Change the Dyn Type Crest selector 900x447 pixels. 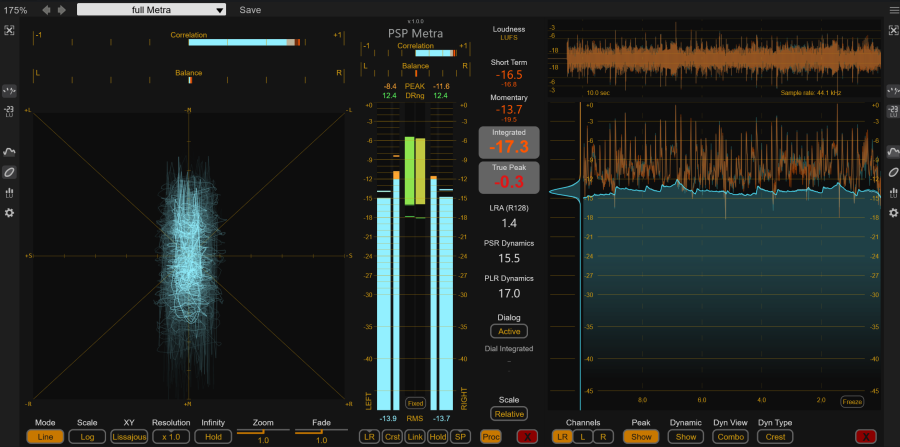pos(775,436)
